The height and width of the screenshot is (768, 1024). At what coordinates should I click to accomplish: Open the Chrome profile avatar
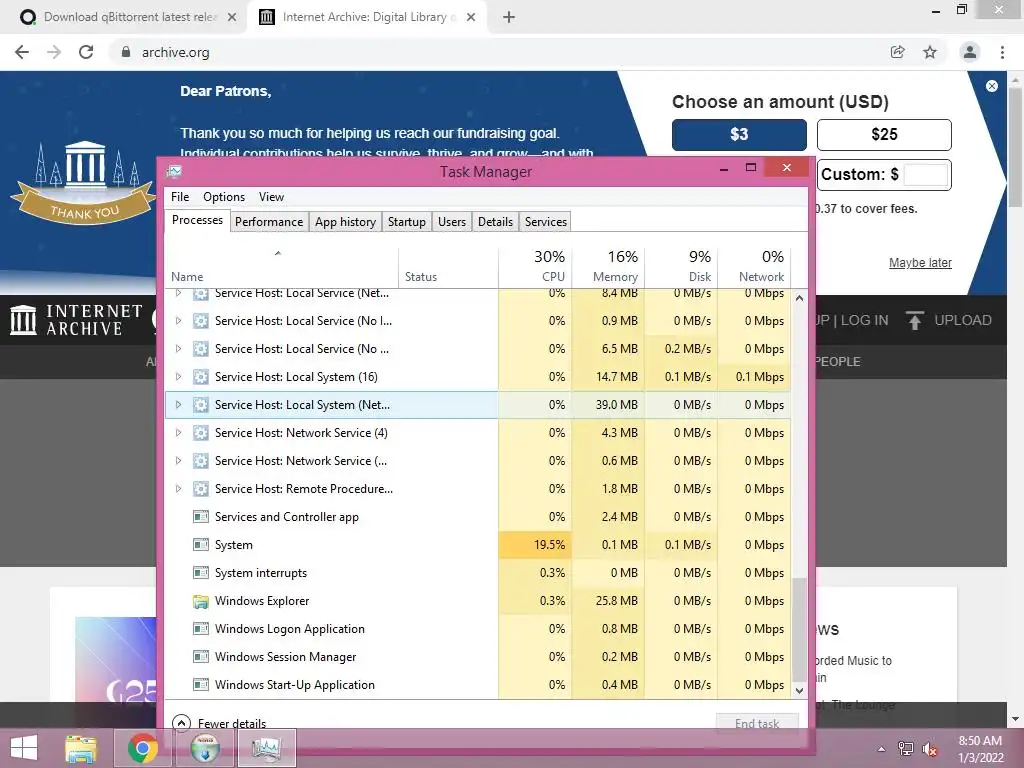pyautogui.click(x=970, y=52)
